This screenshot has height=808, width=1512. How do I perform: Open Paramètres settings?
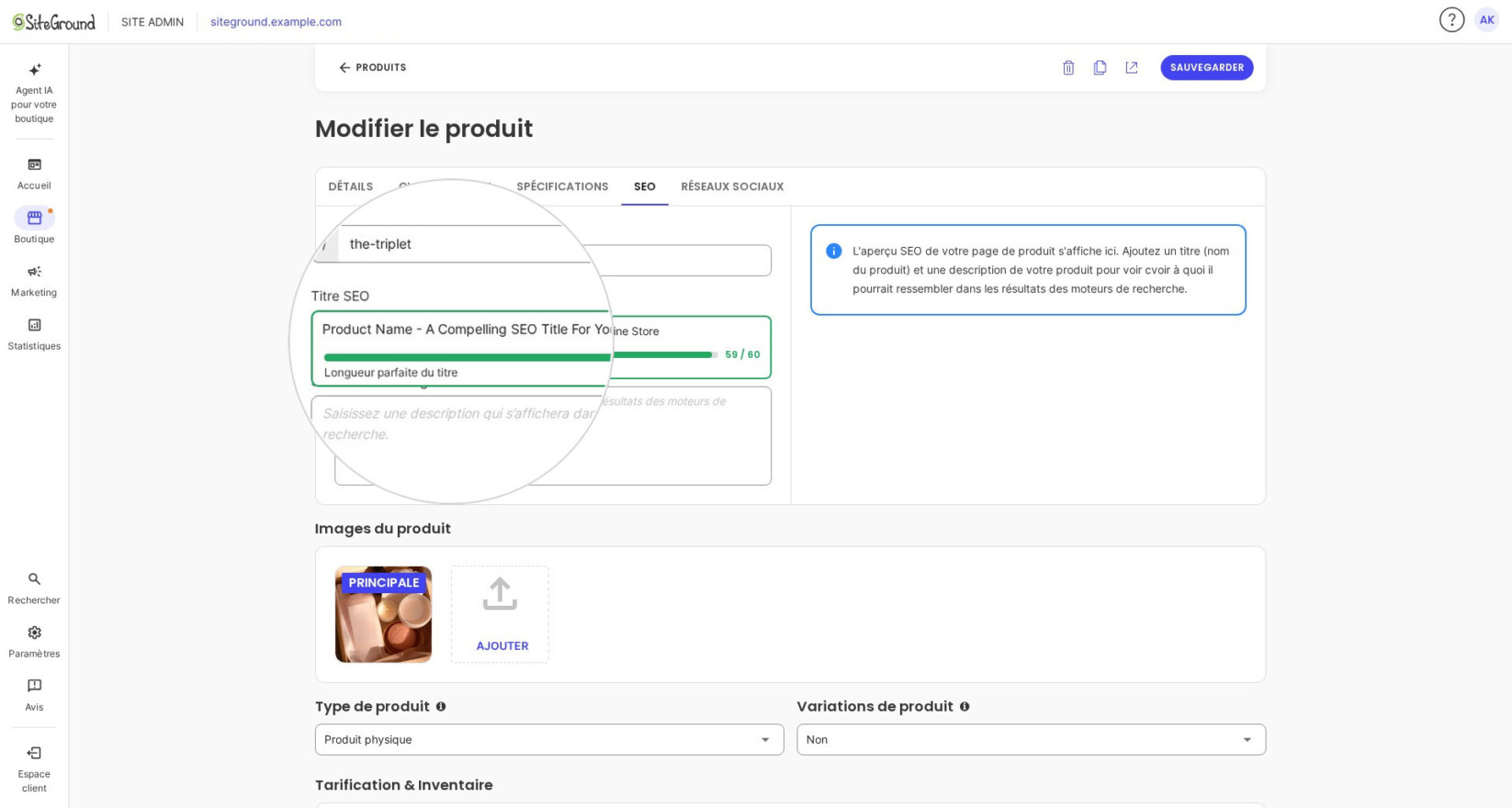pyautogui.click(x=34, y=641)
